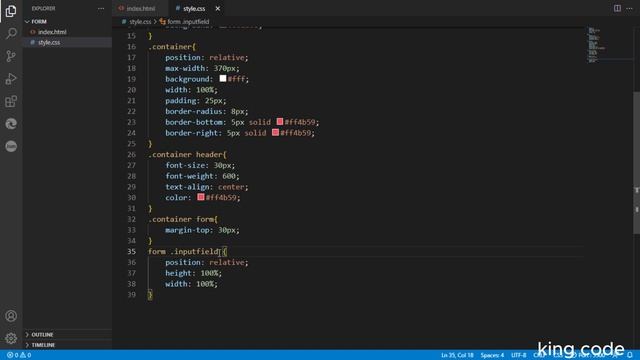Open editor More Actions ellipsis
640x360 pixels.
[x=629, y=8]
